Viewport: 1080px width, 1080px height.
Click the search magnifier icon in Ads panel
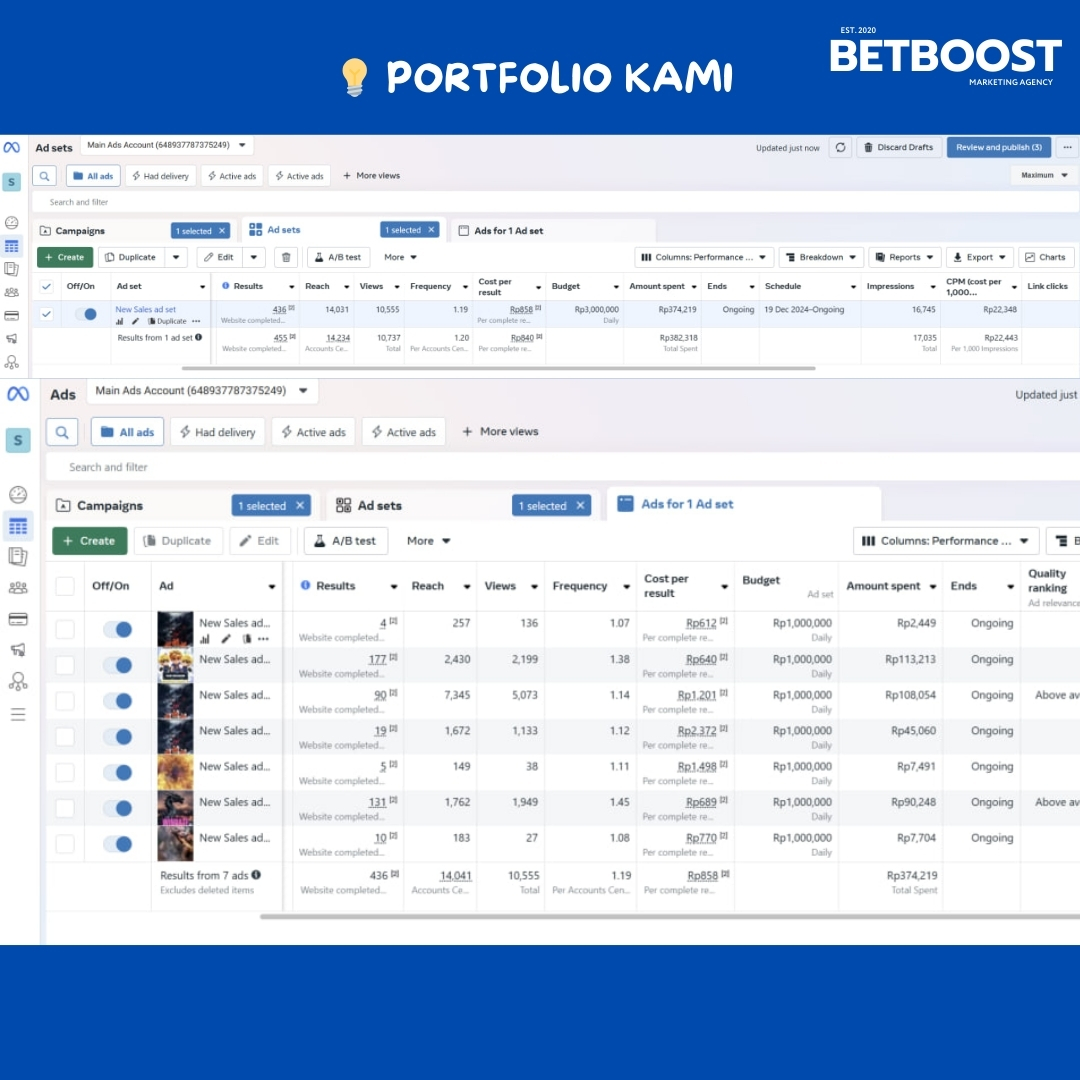pyautogui.click(x=62, y=432)
